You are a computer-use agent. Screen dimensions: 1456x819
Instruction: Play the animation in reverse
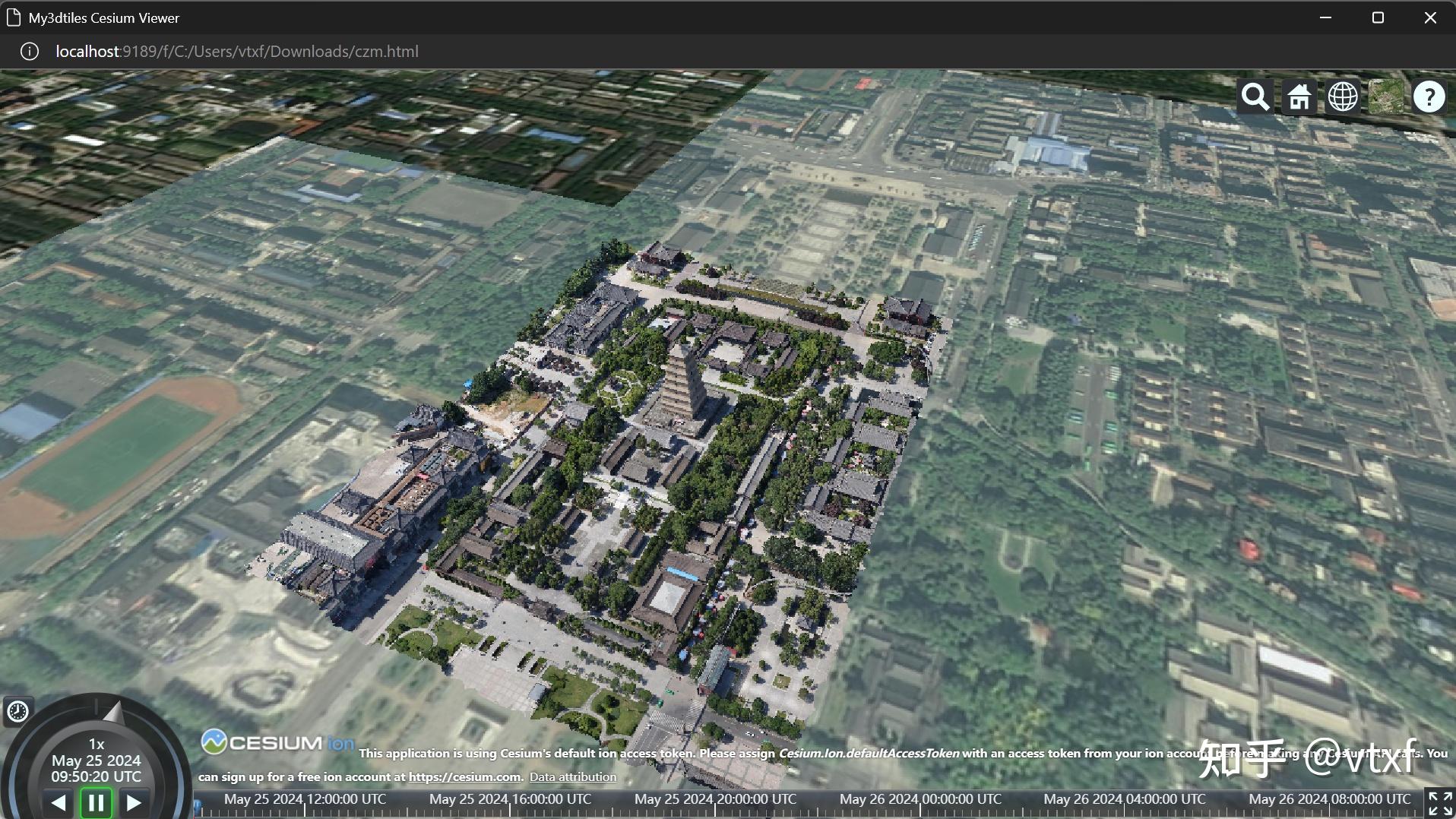58,802
